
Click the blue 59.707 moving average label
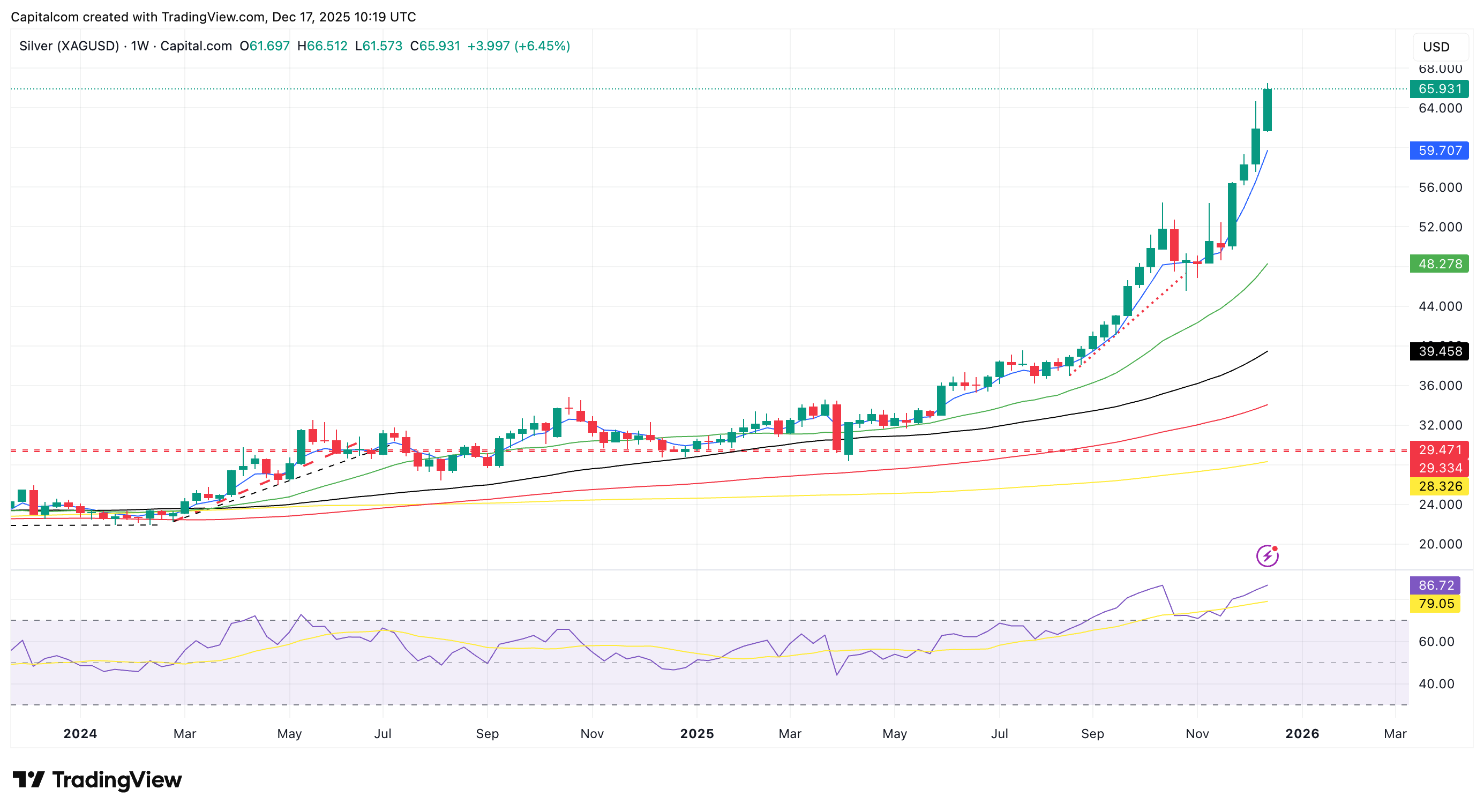1438,151
